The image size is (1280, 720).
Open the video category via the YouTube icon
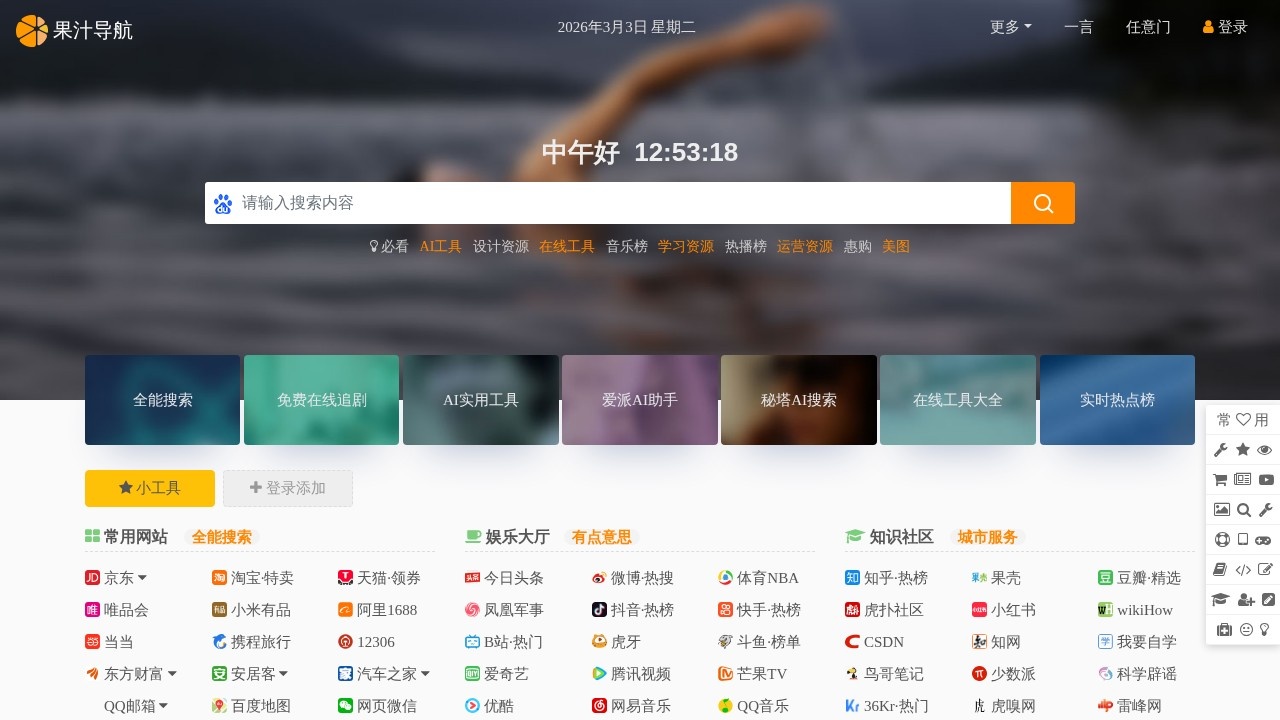pyautogui.click(x=1265, y=479)
